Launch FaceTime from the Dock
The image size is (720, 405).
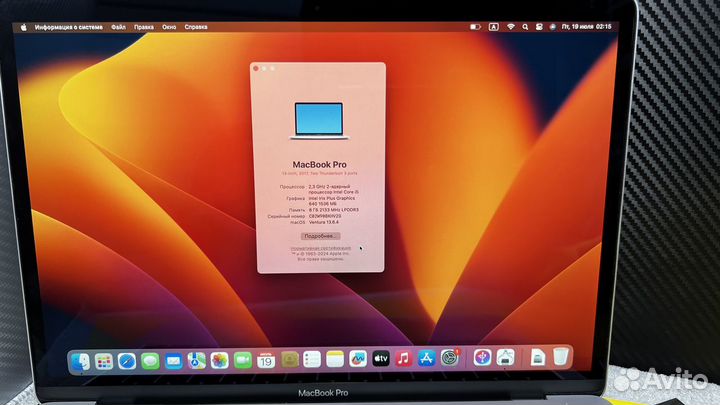click(x=242, y=360)
